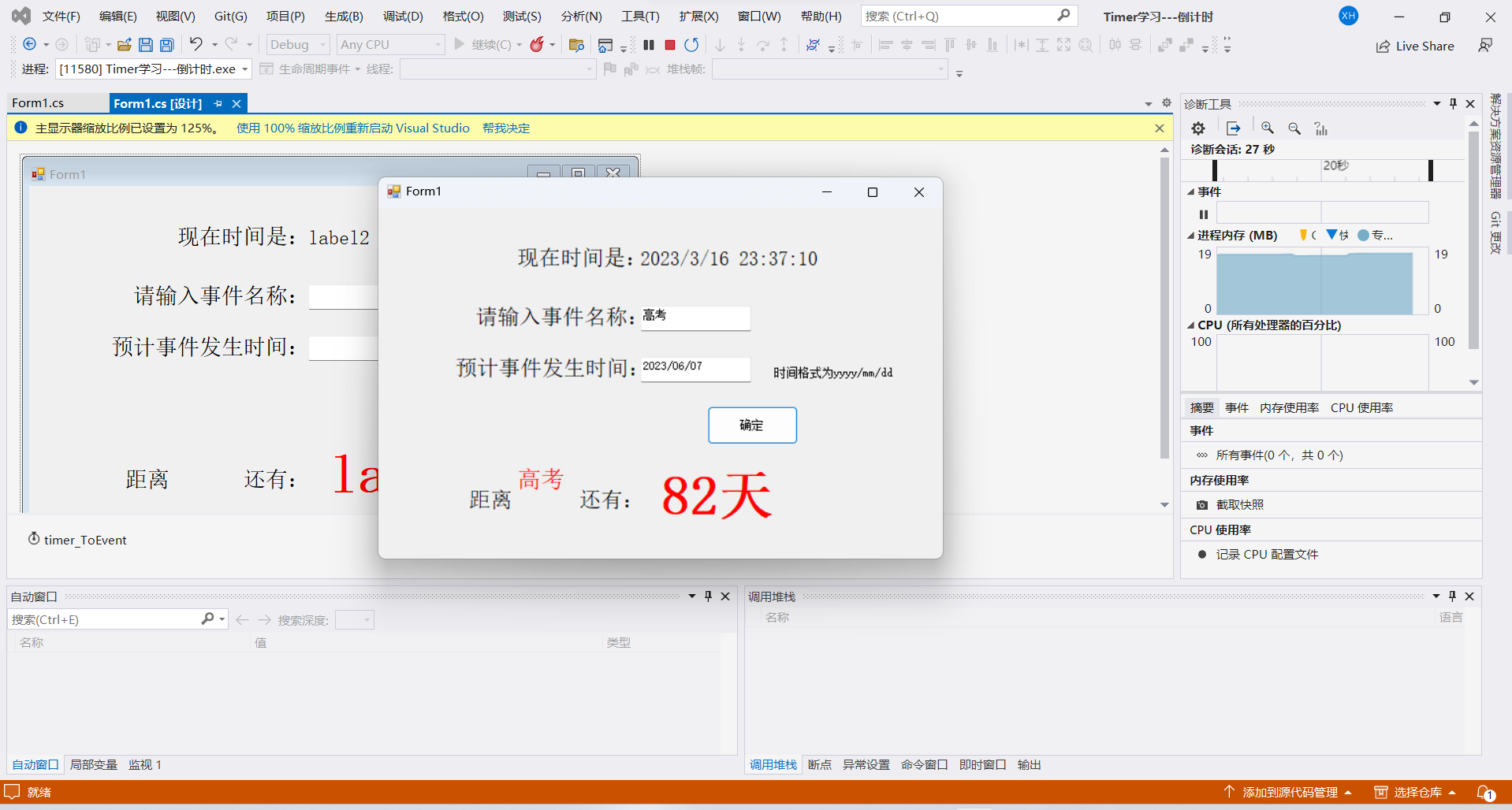Click the diagnostic timeline ruler at 20 seconds
Image resolution: width=1512 pixels, height=810 pixels.
coord(1335,165)
